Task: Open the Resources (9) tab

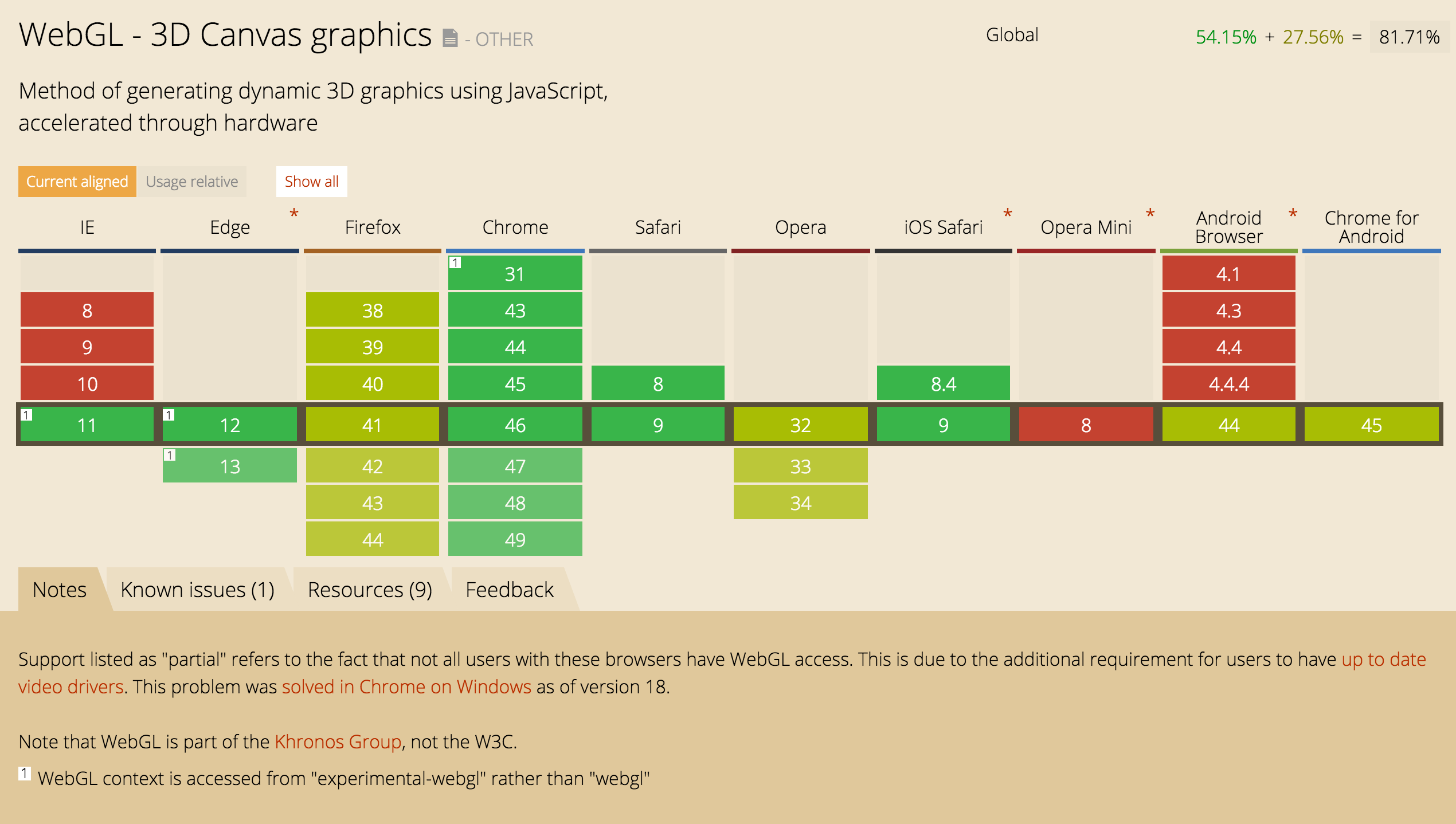Action: [370, 590]
